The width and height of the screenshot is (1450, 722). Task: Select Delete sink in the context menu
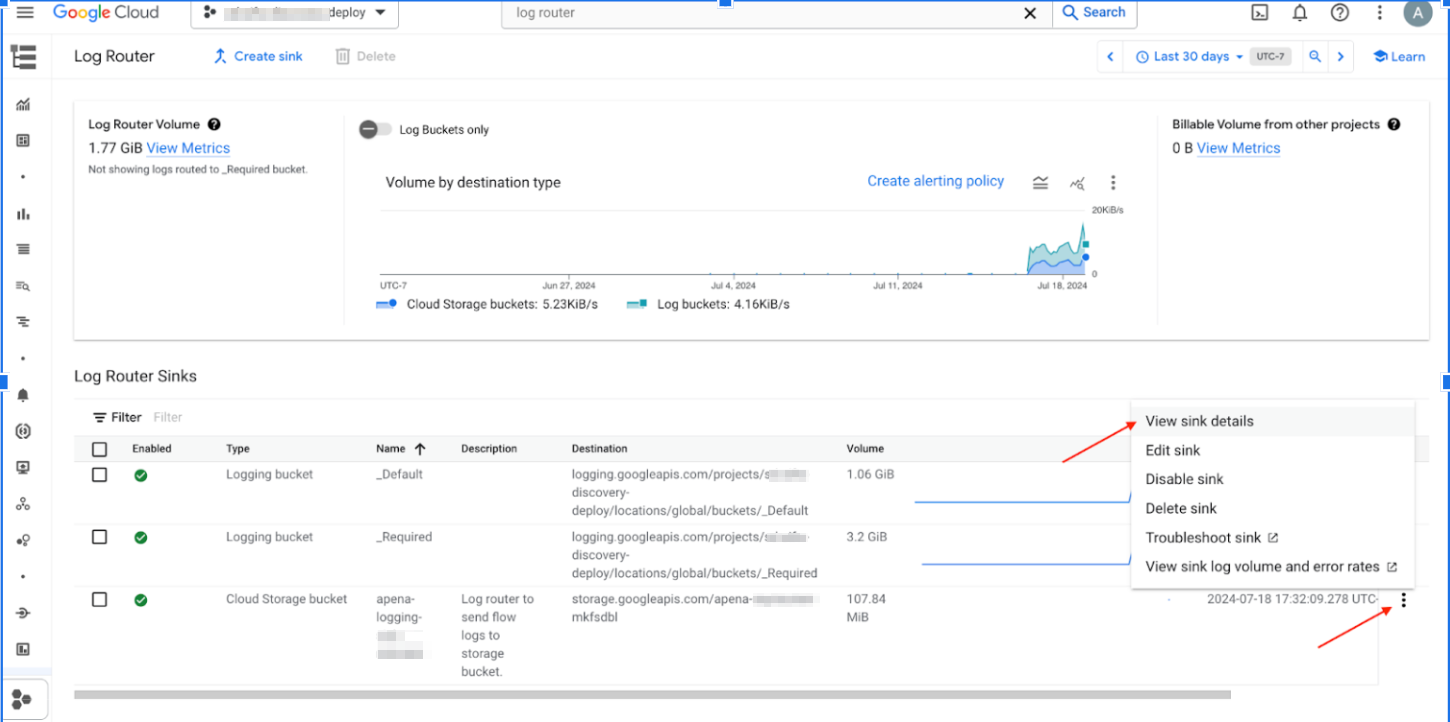click(x=1181, y=508)
